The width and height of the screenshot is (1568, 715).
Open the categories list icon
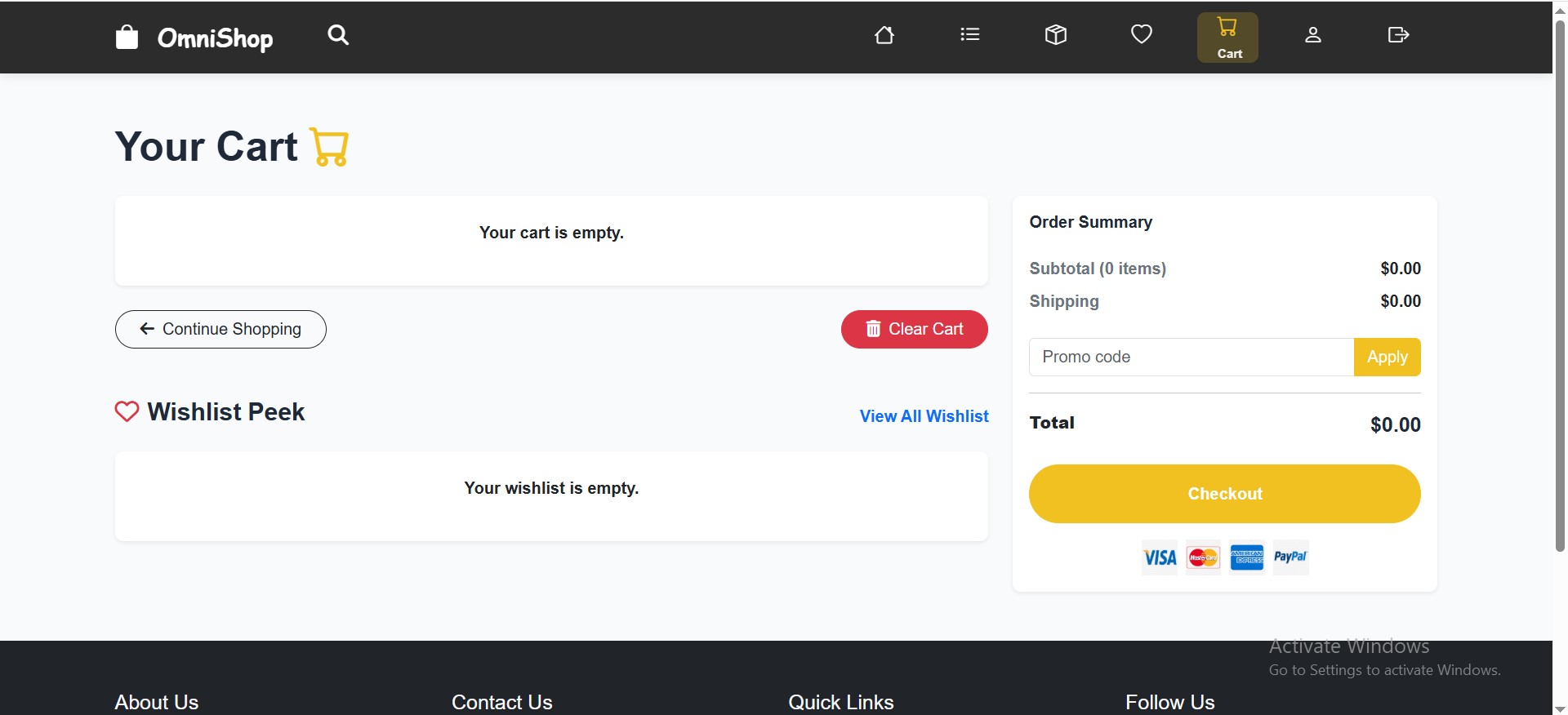pos(970,35)
